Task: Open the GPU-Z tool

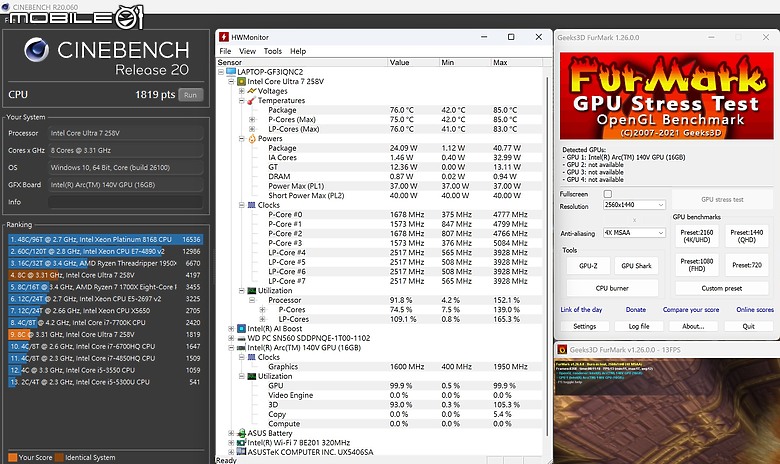Action: pos(588,266)
